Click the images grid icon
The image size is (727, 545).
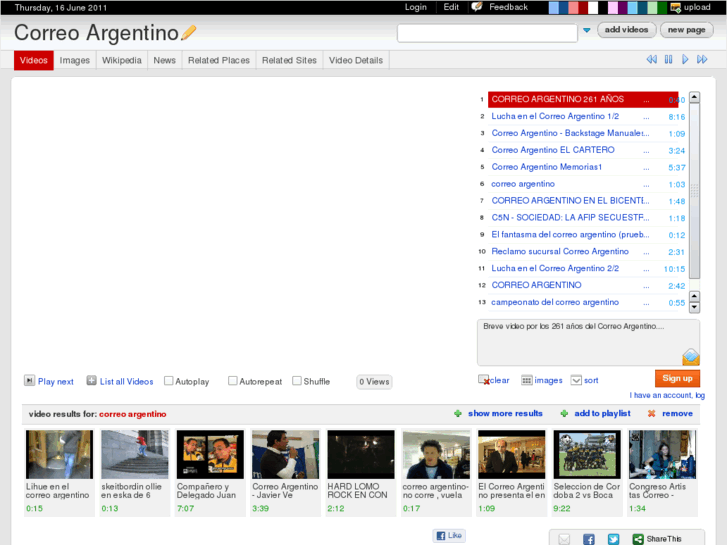[x=527, y=380]
